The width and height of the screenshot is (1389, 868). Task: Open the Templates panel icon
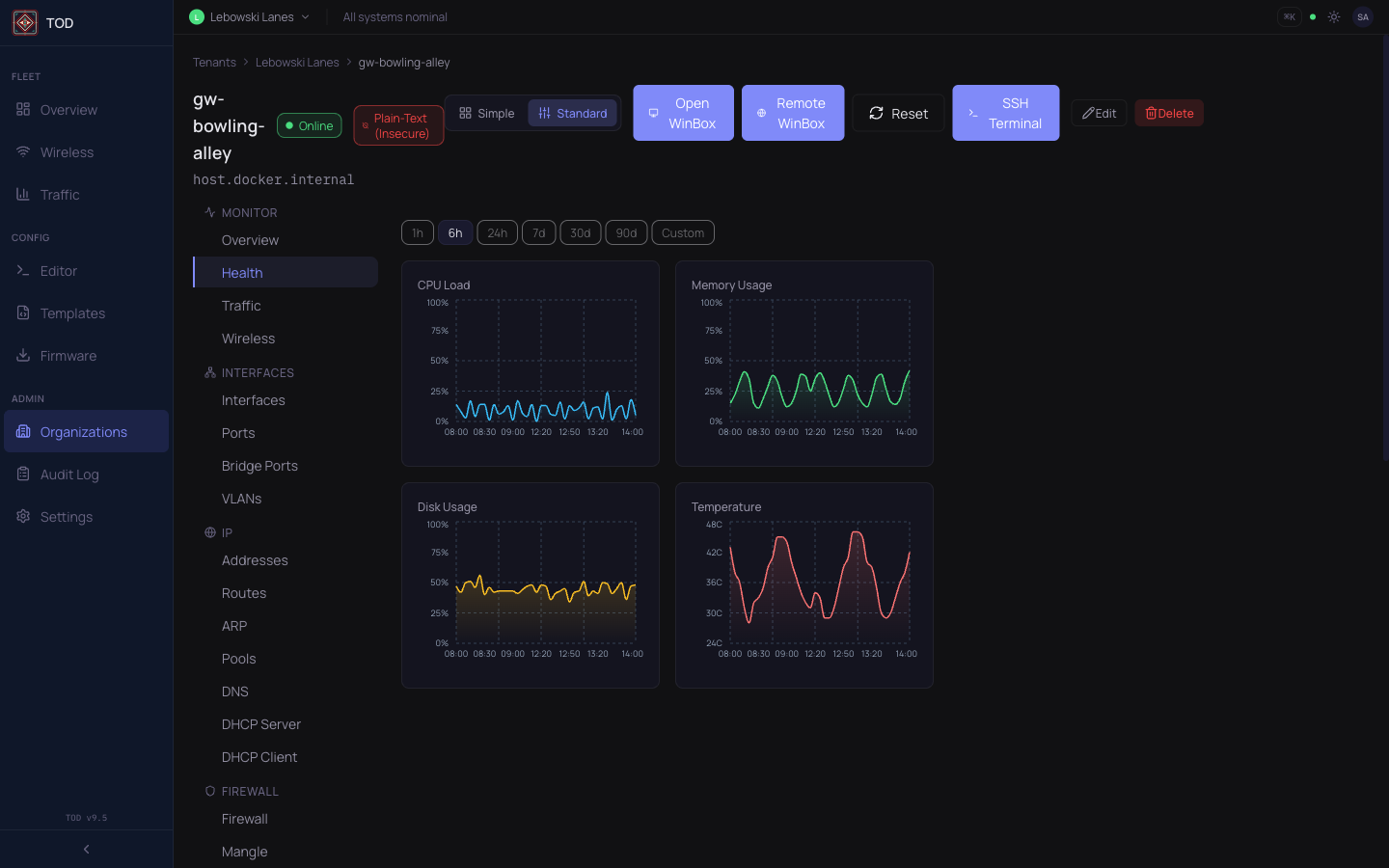pos(22,313)
